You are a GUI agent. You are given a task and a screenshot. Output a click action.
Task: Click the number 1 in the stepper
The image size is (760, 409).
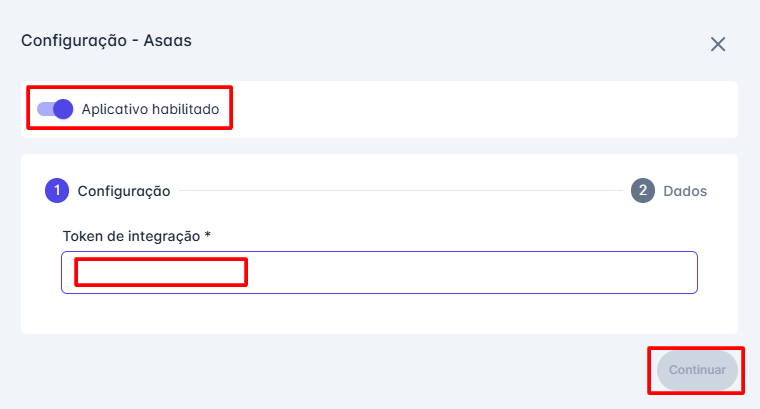tap(55, 190)
